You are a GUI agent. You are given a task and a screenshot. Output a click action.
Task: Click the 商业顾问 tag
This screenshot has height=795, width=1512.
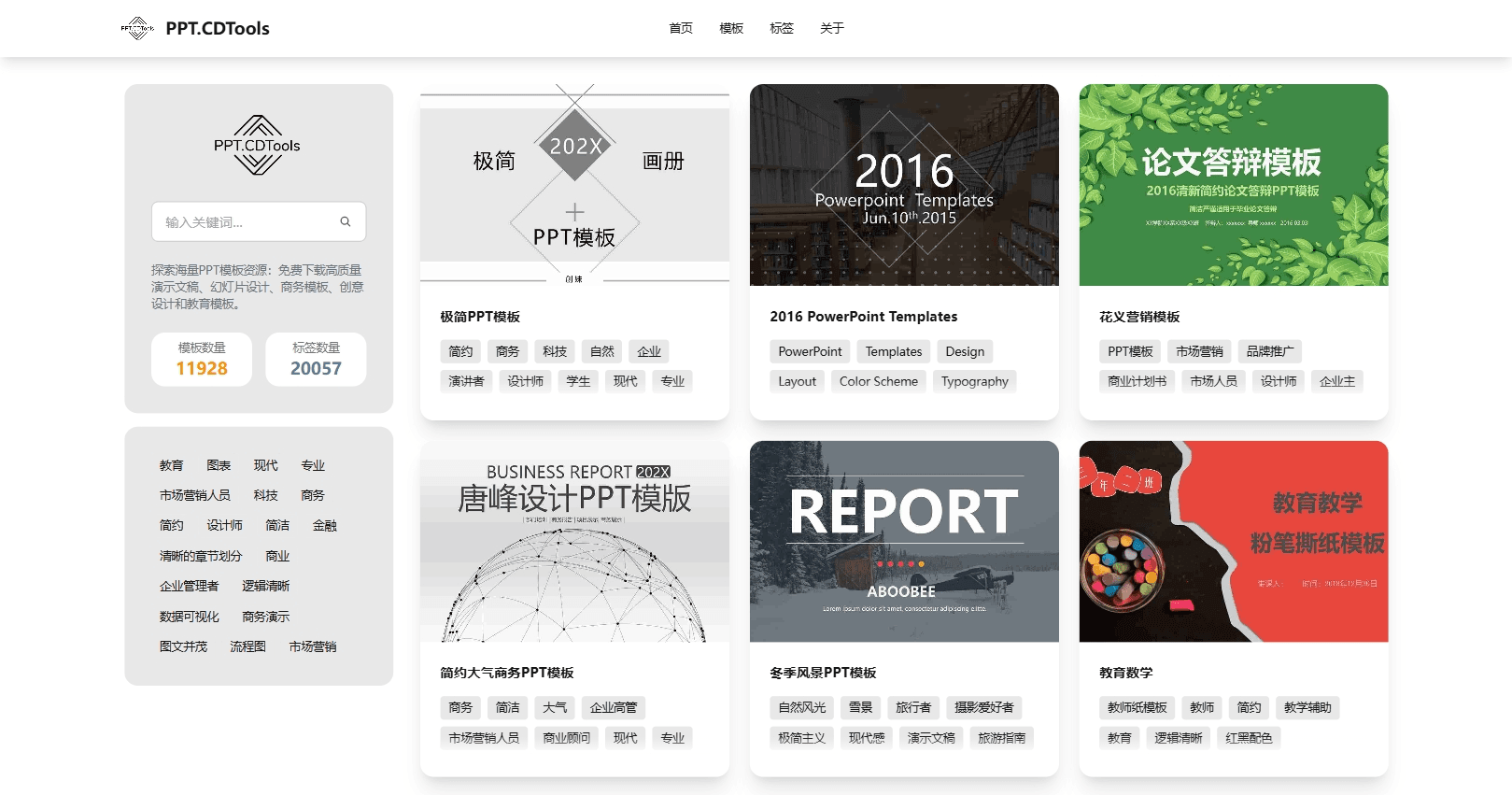(567, 738)
